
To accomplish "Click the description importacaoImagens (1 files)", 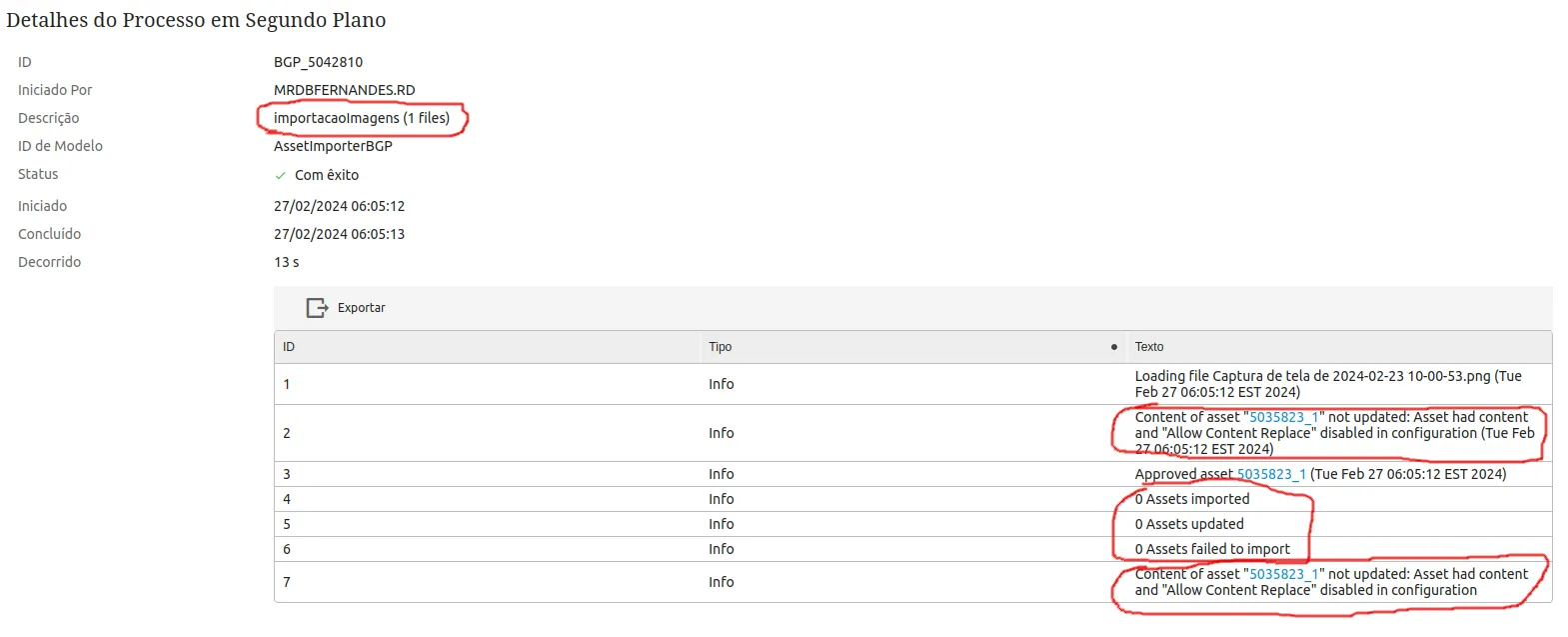I will coord(362,118).
